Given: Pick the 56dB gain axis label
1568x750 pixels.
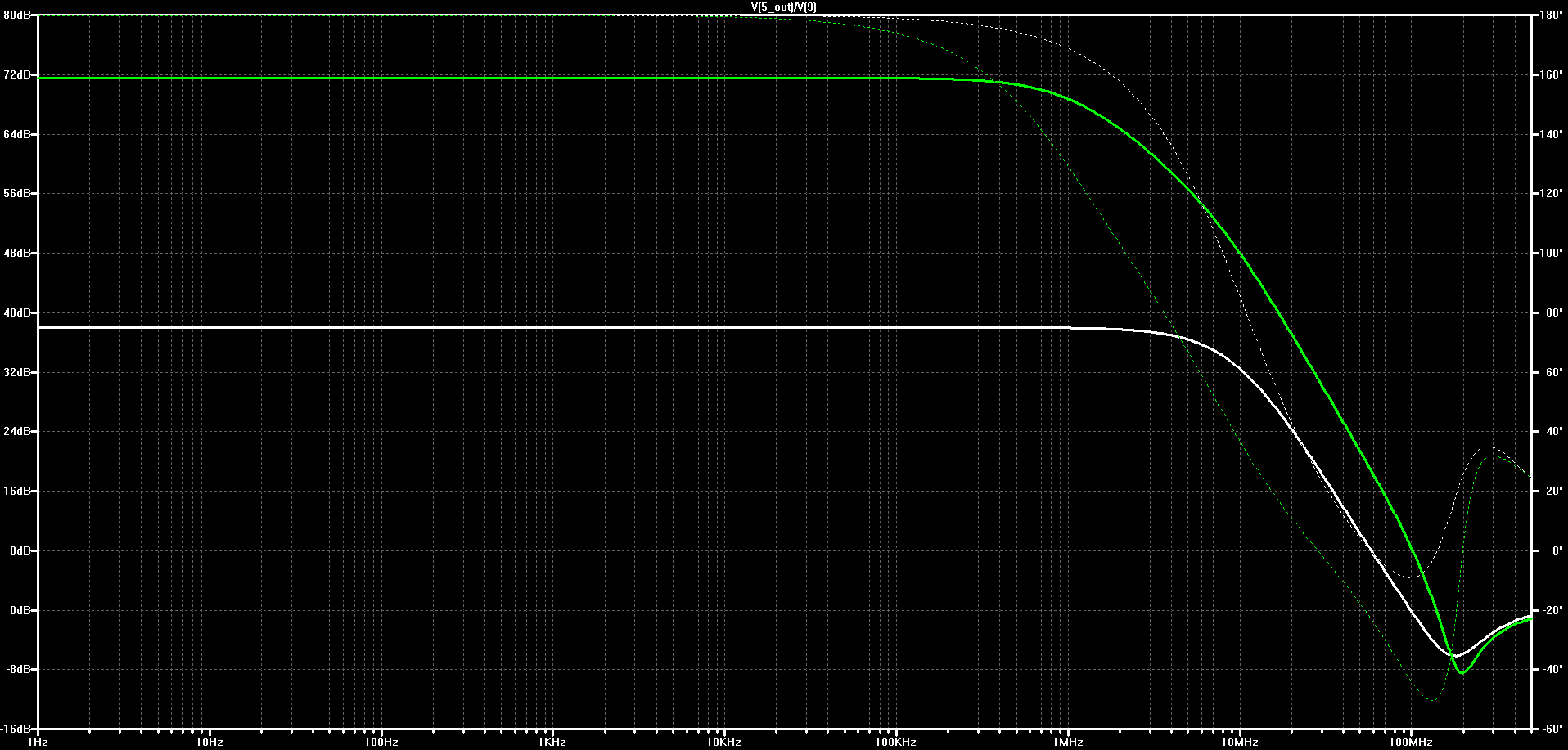Looking at the screenshot, I should 17,194.
